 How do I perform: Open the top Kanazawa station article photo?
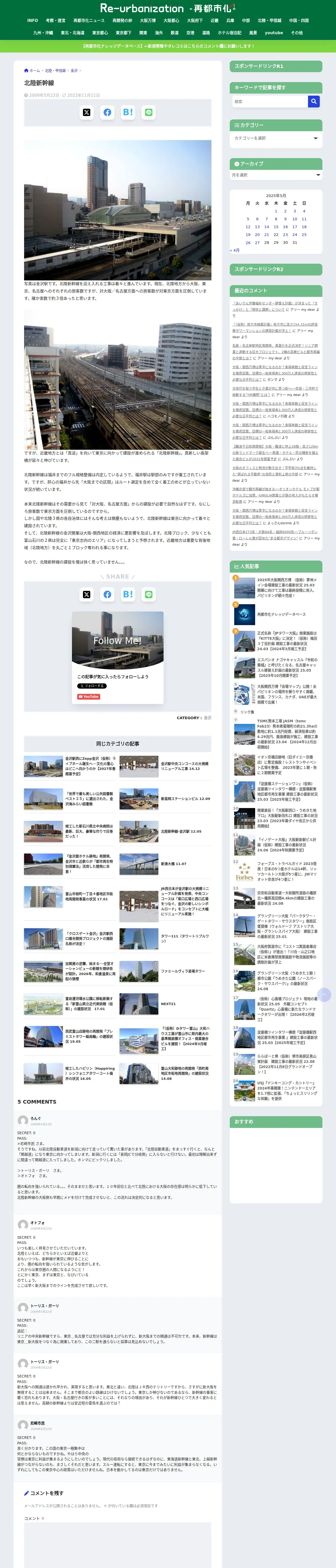pyautogui.click(x=118, y=210)
